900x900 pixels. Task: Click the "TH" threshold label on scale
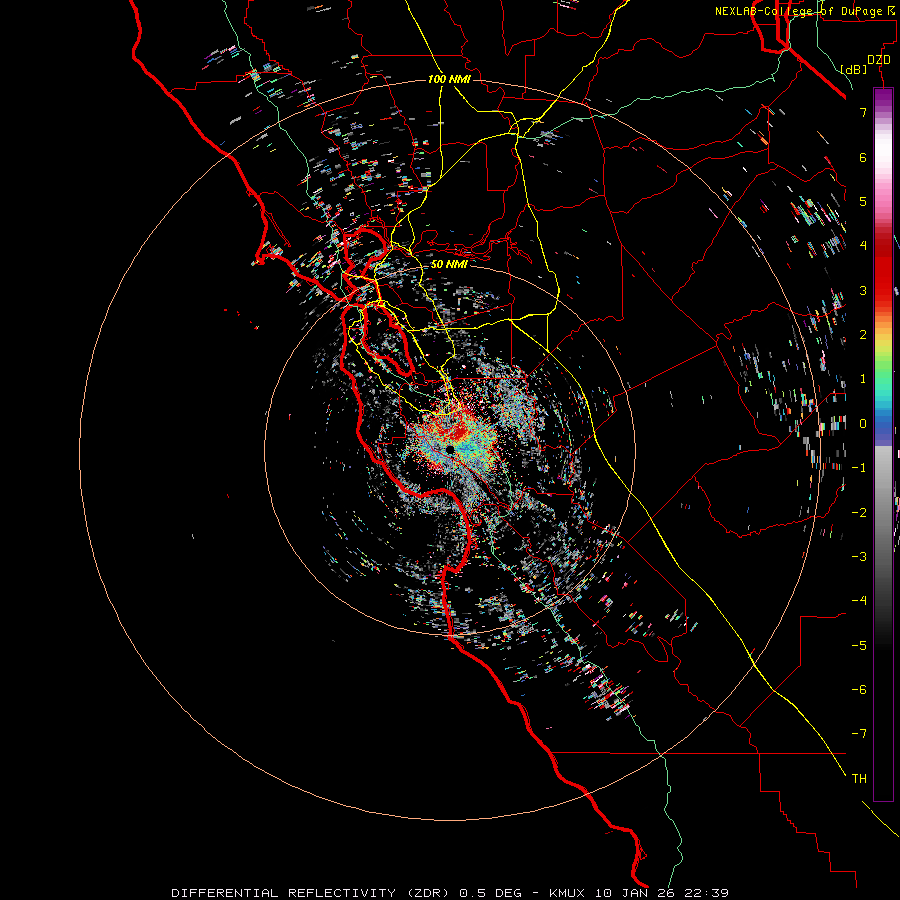(x=859, y=779)
